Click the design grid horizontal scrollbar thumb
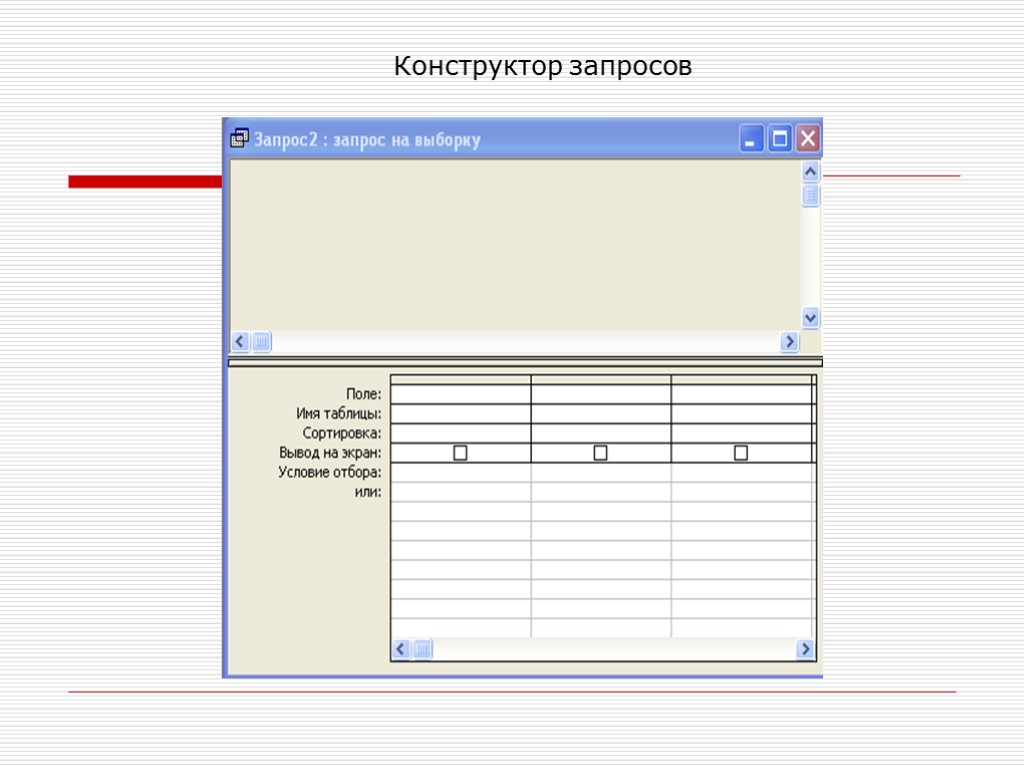This screenshot has width=1024, height=768. tap(423, 649)
